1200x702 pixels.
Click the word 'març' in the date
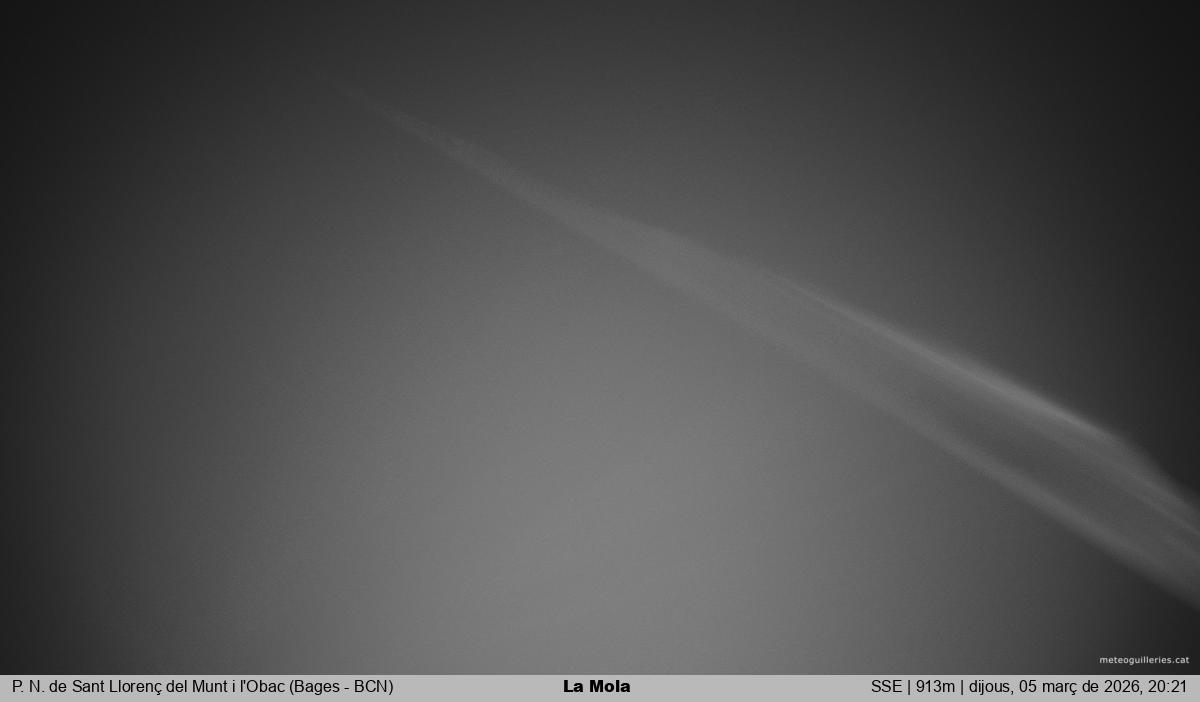coord(1059,687)
